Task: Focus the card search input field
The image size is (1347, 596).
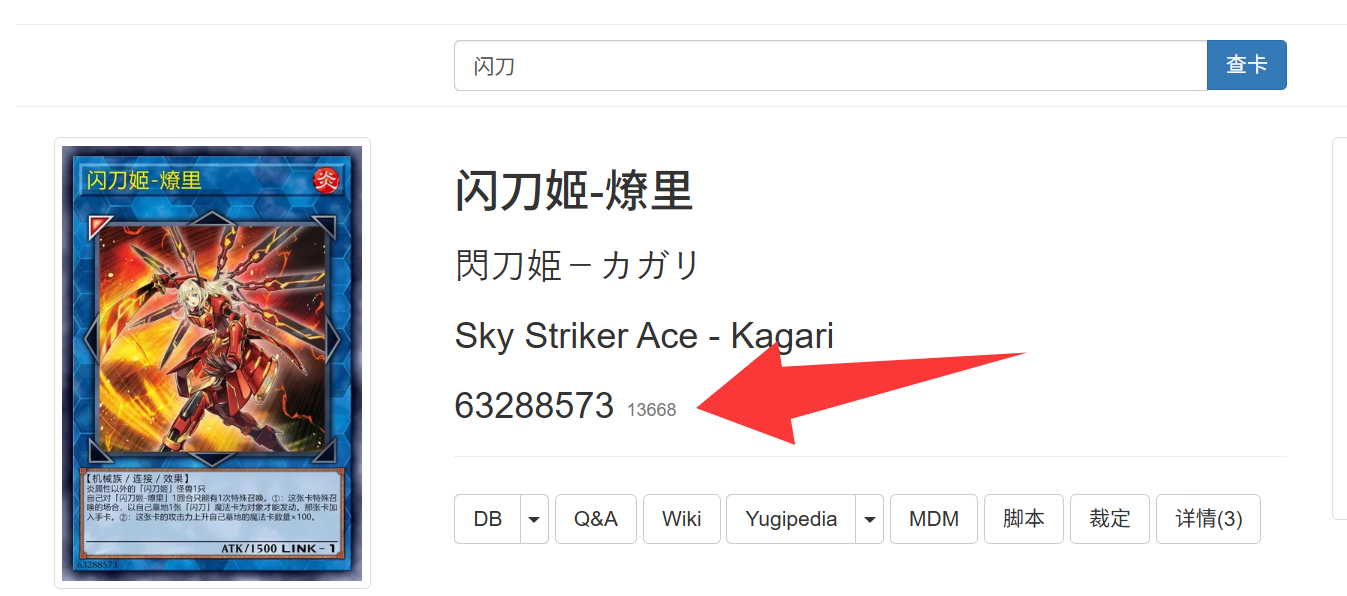Action: pos(830,65)
